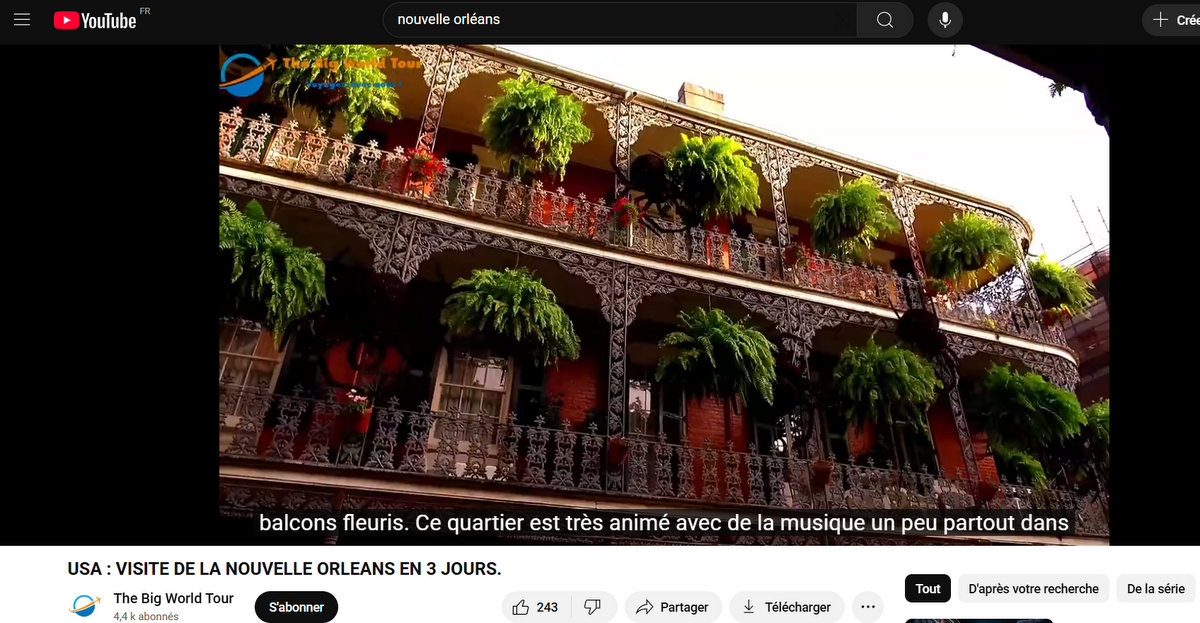Click the video title about Nouvelle Orleans
Screen dimensions: 1200x623
284,569
